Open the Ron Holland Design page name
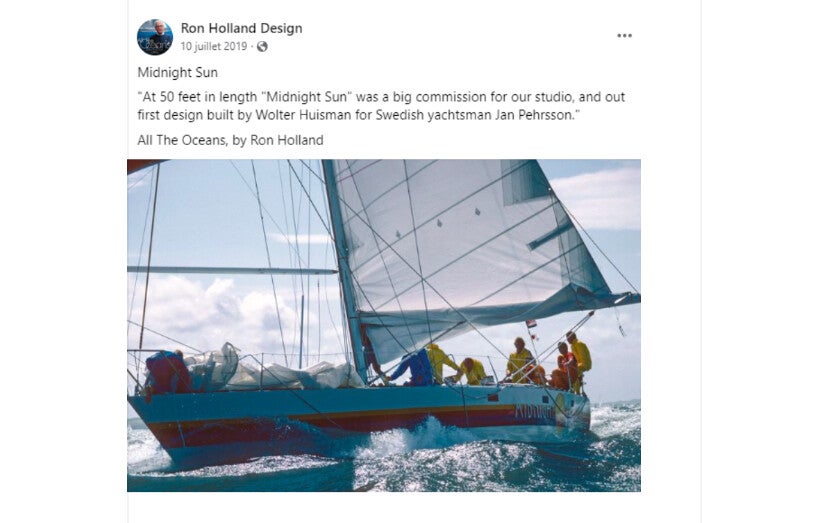 point(241,28)
